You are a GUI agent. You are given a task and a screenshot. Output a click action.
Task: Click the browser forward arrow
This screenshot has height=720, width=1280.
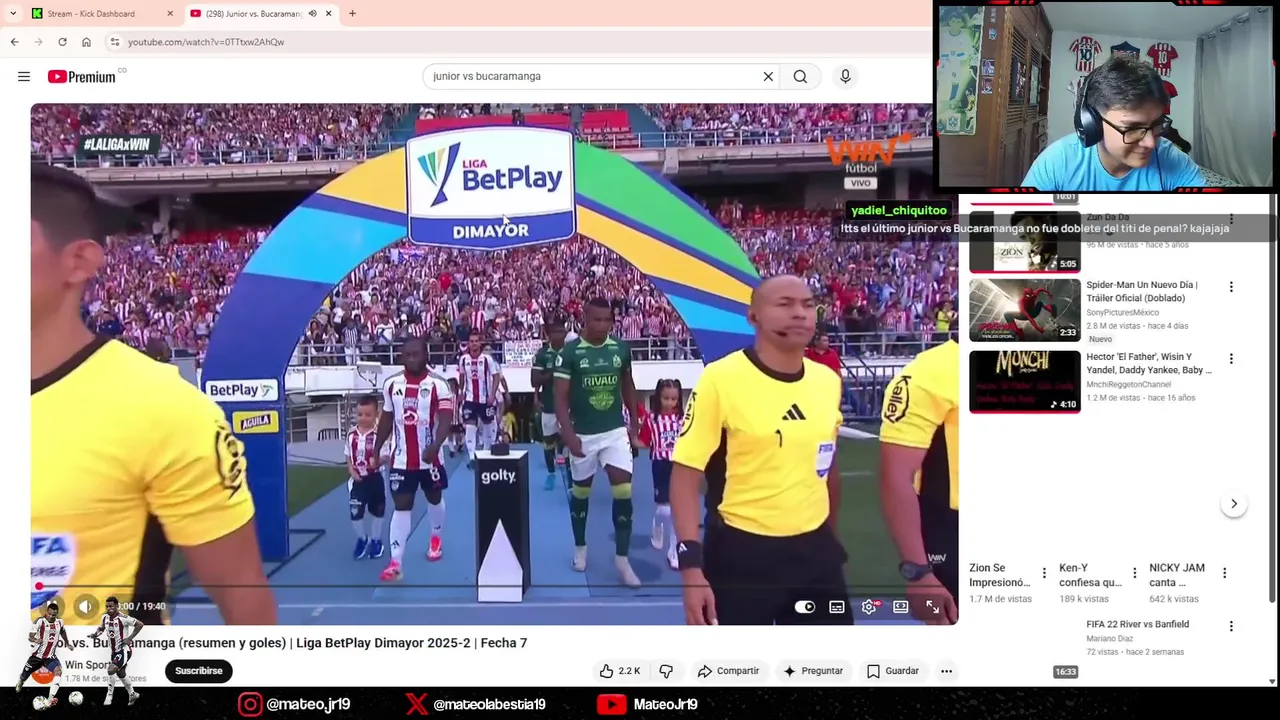coord(38,42)
